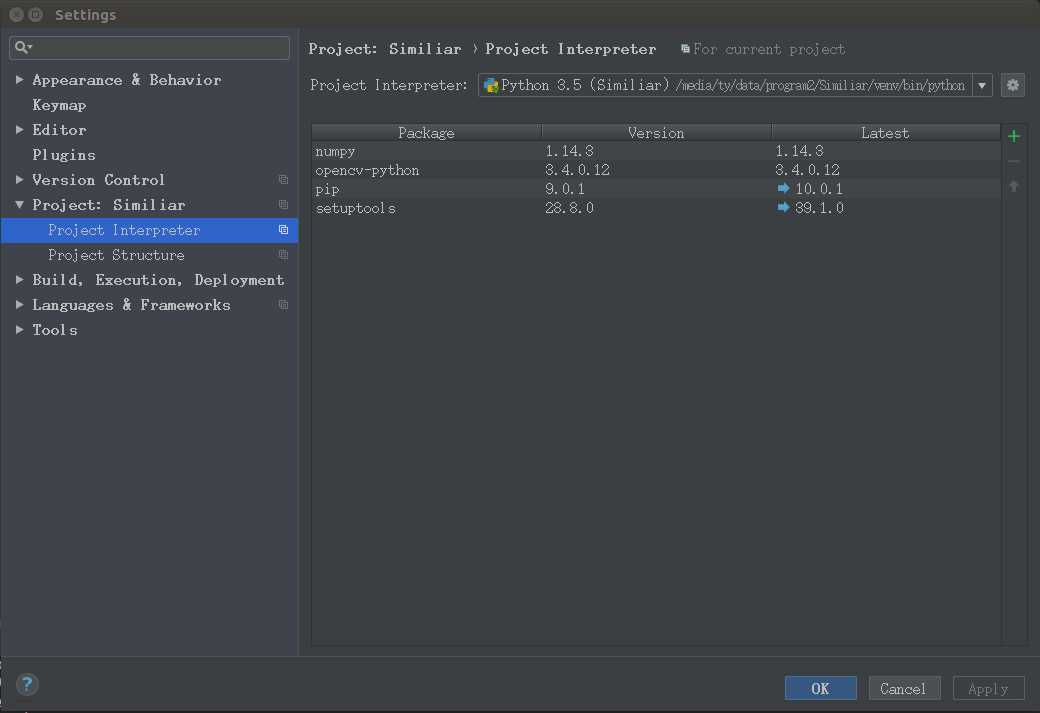Viewport: 1040px width, 713px height.
Task: Click the minus icon to uninstall package
Action: [x=1014, y=161]
